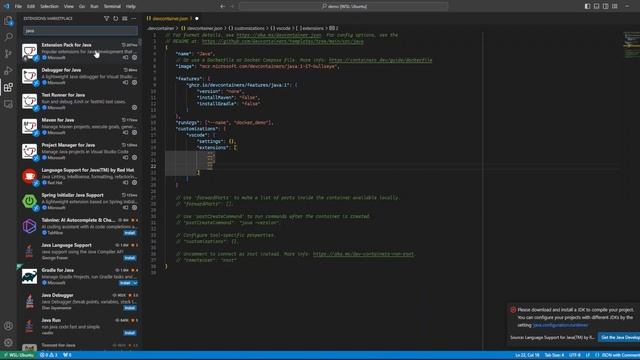This screenshot has height=360, width=640.
Task: Open java.configuration.runtimes link in notification
Action: pyautogui.click(x=560, y=325)
